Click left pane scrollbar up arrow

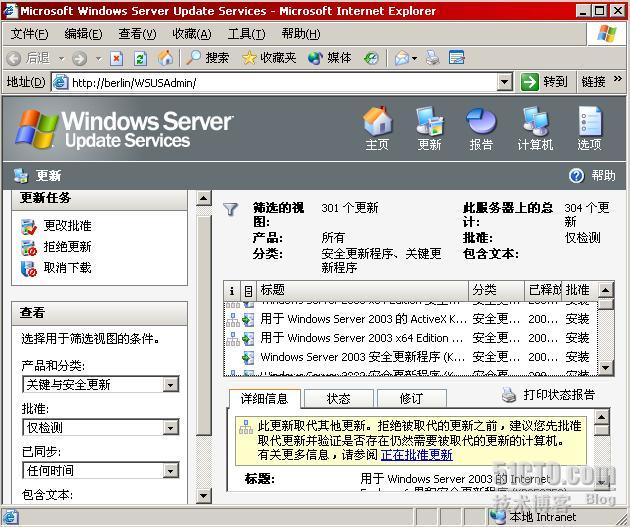pyautogui.click(x=204, y=198)
